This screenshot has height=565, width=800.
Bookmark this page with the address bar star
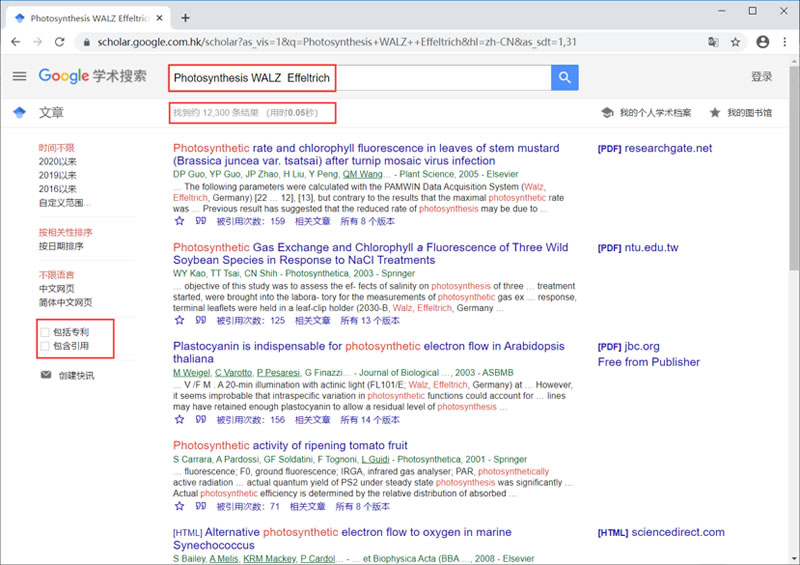point(735,42)
